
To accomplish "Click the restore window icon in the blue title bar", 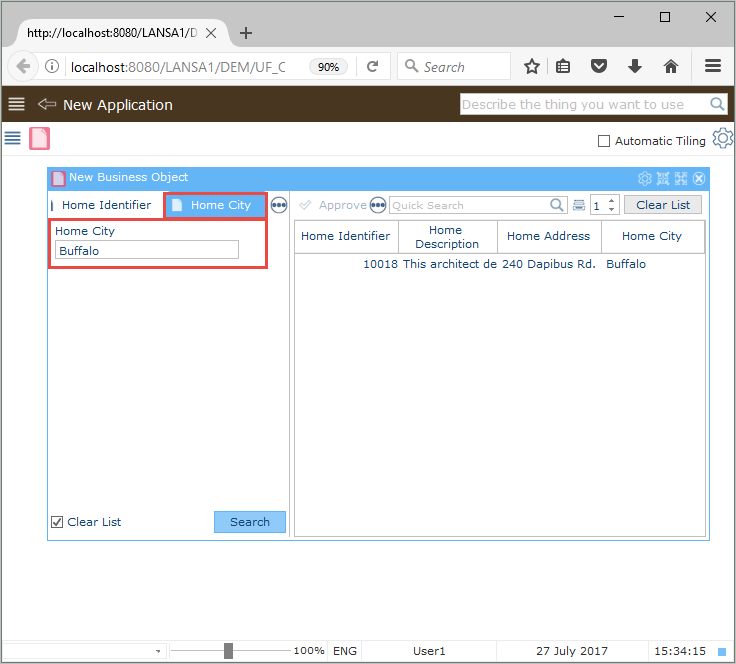I will click(x=663, y=178).
